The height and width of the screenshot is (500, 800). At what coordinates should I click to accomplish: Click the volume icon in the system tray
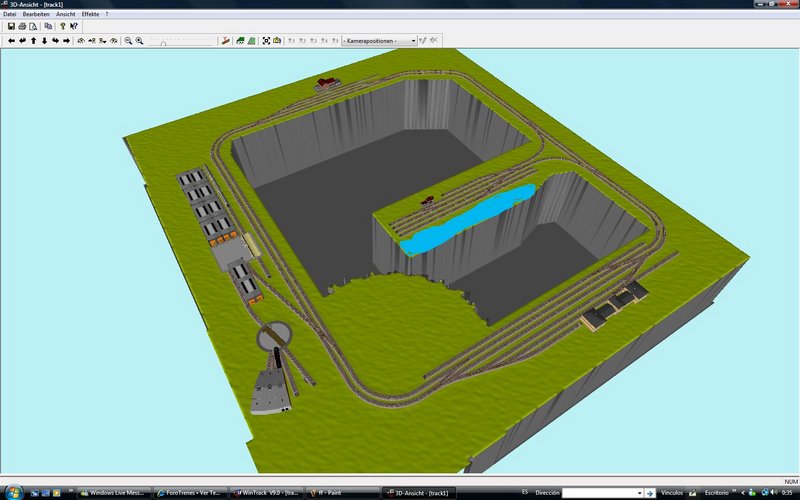pos(774,492)
